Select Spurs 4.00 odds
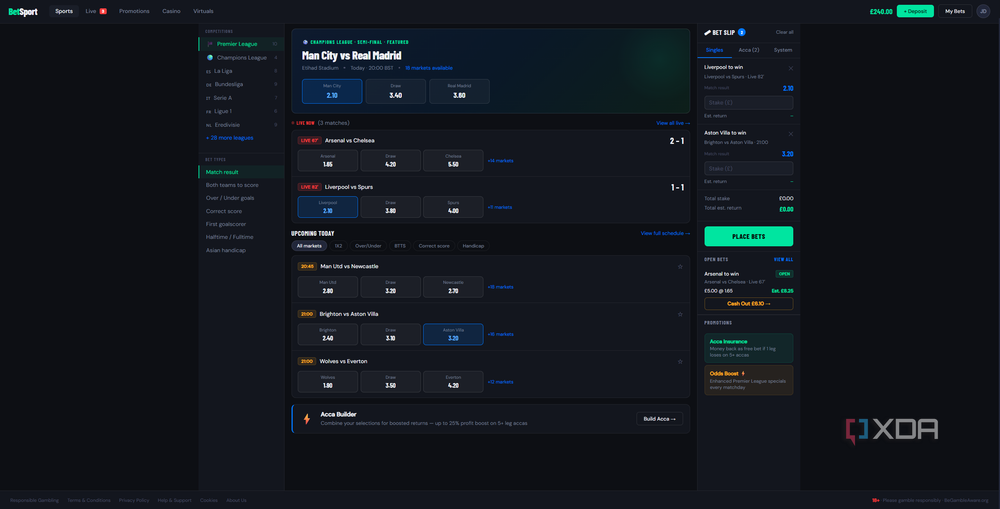This screenshot has height=509, width=1000. coord(453,207)
